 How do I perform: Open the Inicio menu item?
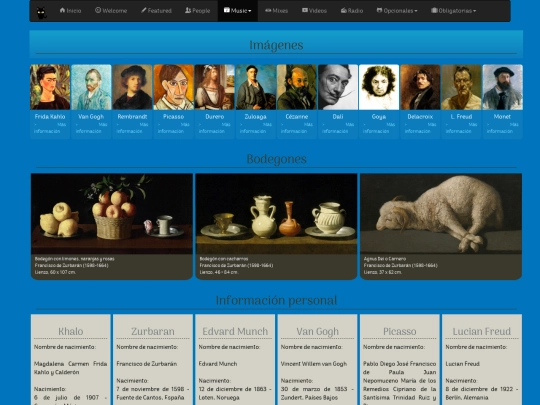70,11
